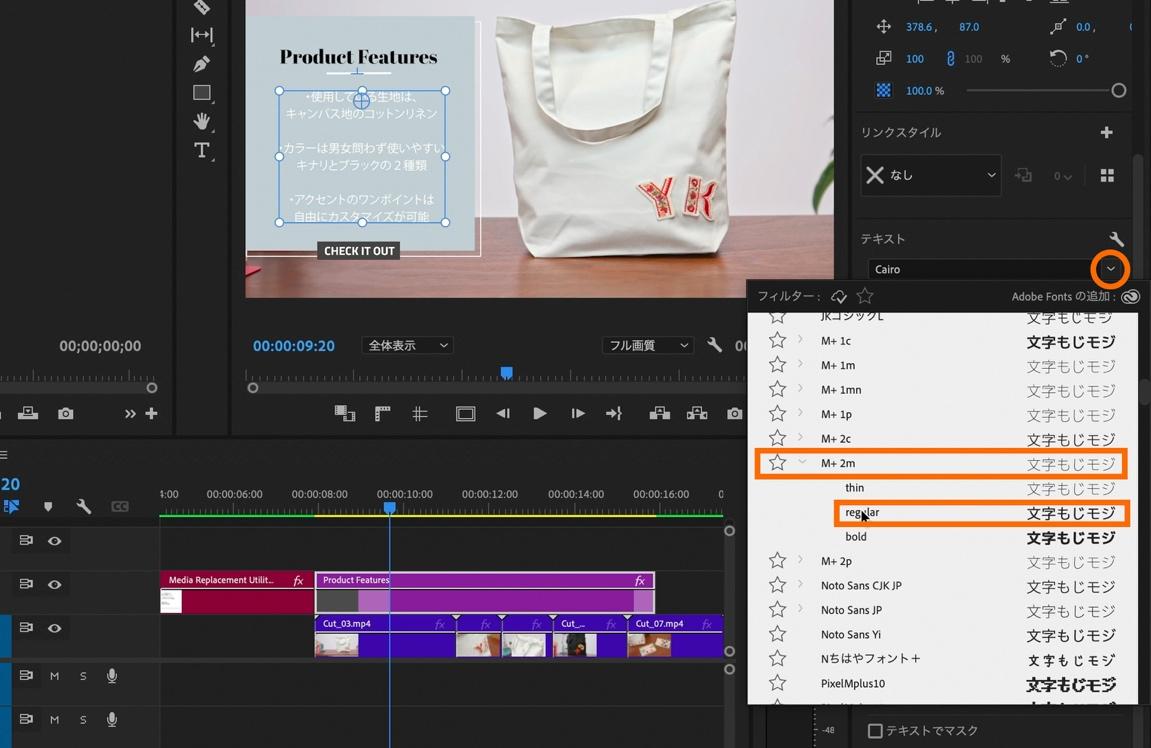1151x748 pixels.
Task: Open timeline display settings wrench
Action: pos(84,506)
